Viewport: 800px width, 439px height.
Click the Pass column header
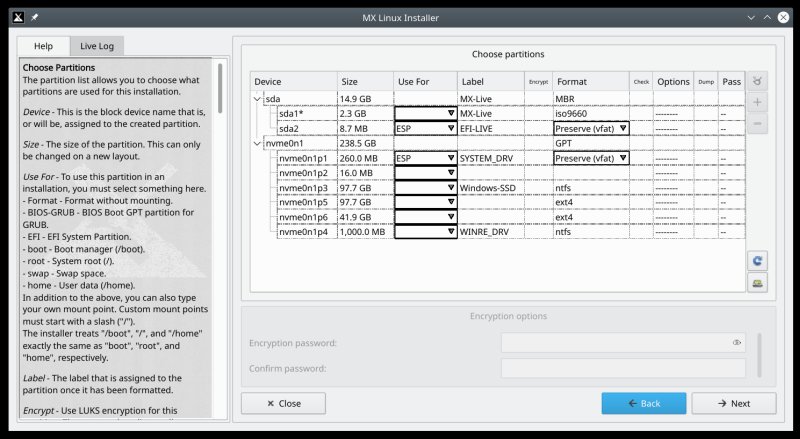731,82
